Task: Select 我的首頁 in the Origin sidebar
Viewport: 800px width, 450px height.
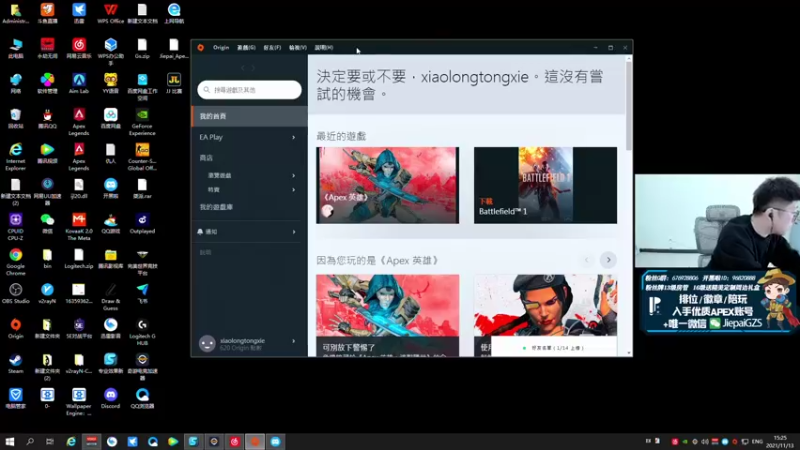Action: 249,116
